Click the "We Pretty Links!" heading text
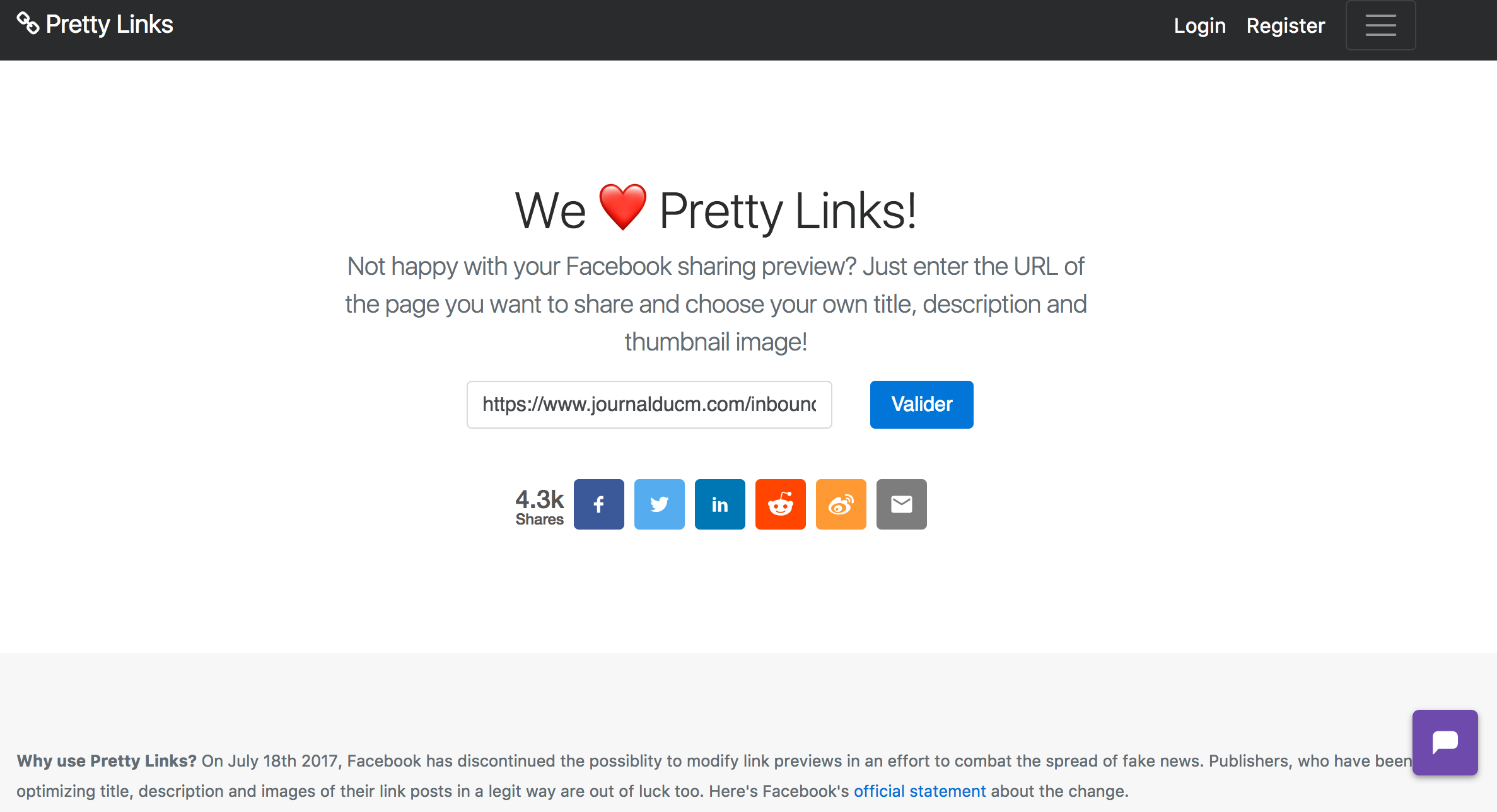Screen dimensions: 1497x812 click(x=716, y=210)
